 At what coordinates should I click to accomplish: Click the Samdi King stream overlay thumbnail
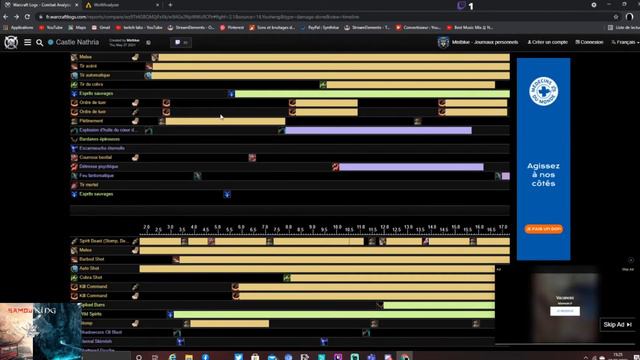[x=40, y=331]
